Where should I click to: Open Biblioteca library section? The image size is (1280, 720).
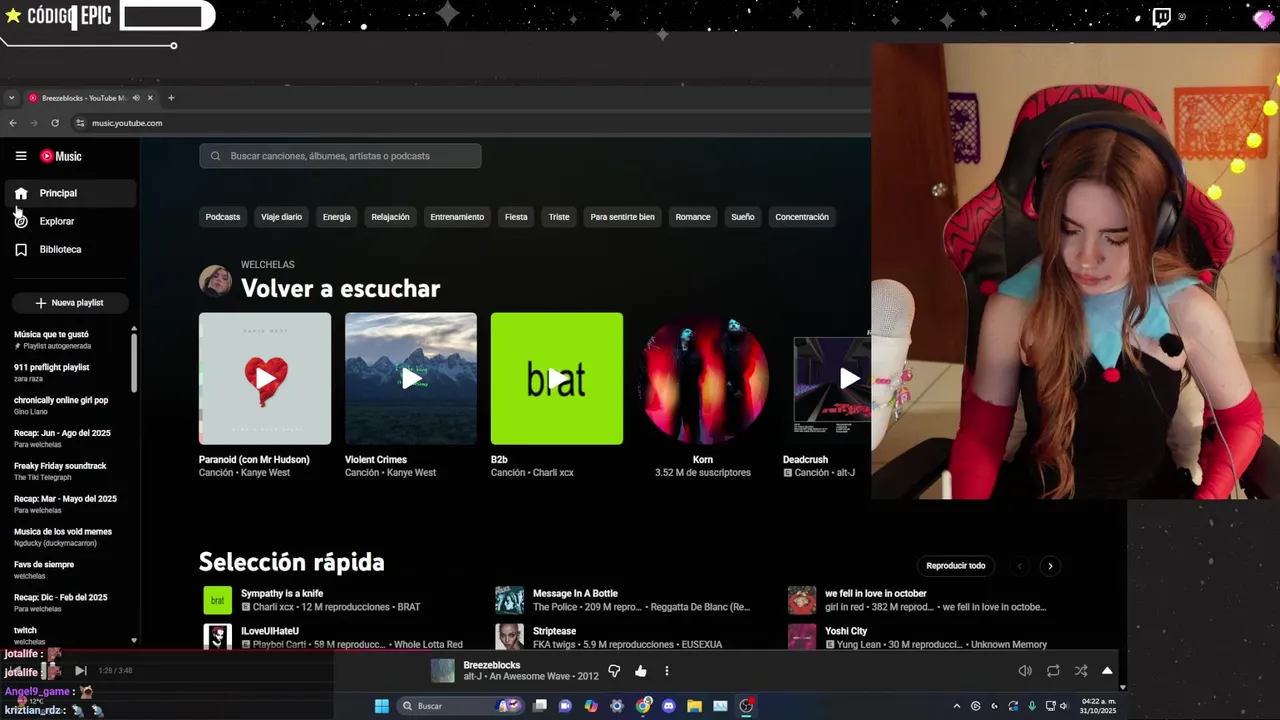point(70,249)
